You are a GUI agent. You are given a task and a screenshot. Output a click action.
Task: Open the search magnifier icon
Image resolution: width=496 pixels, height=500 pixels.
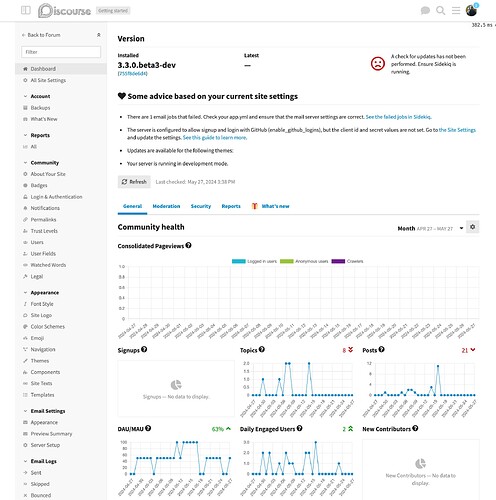click(441, 11)
